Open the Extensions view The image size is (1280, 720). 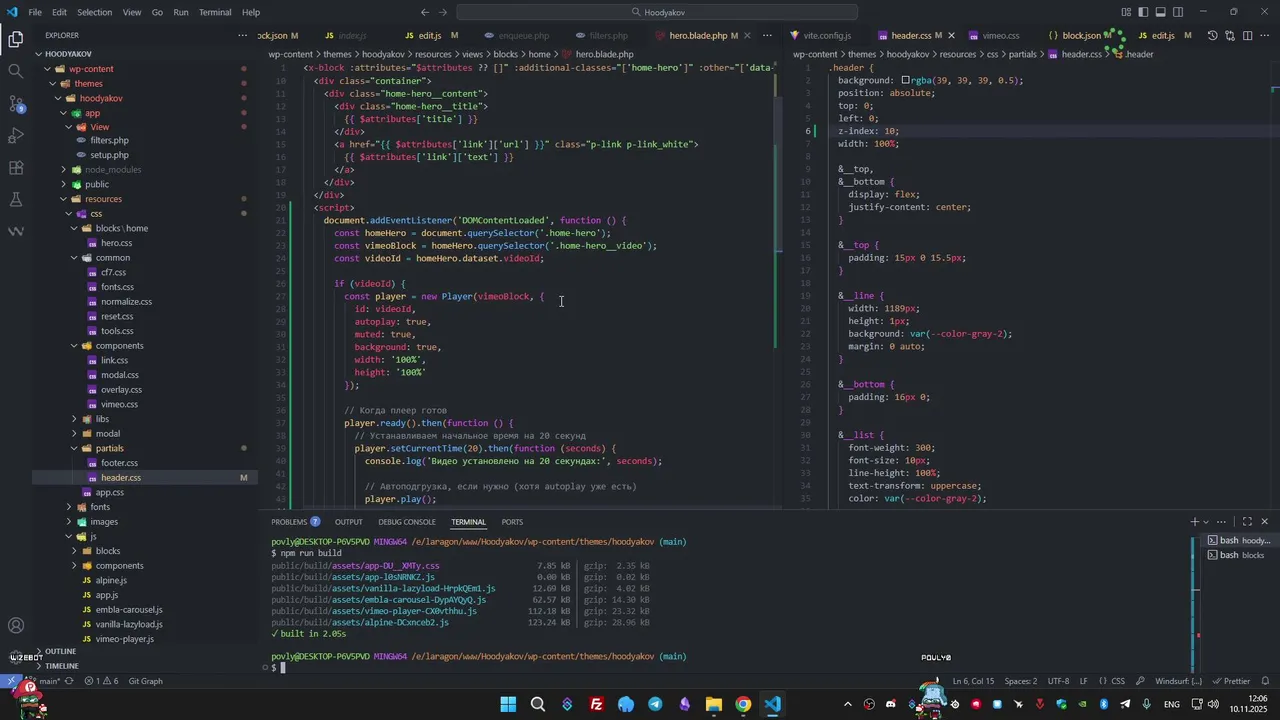(x=16, y=168)
